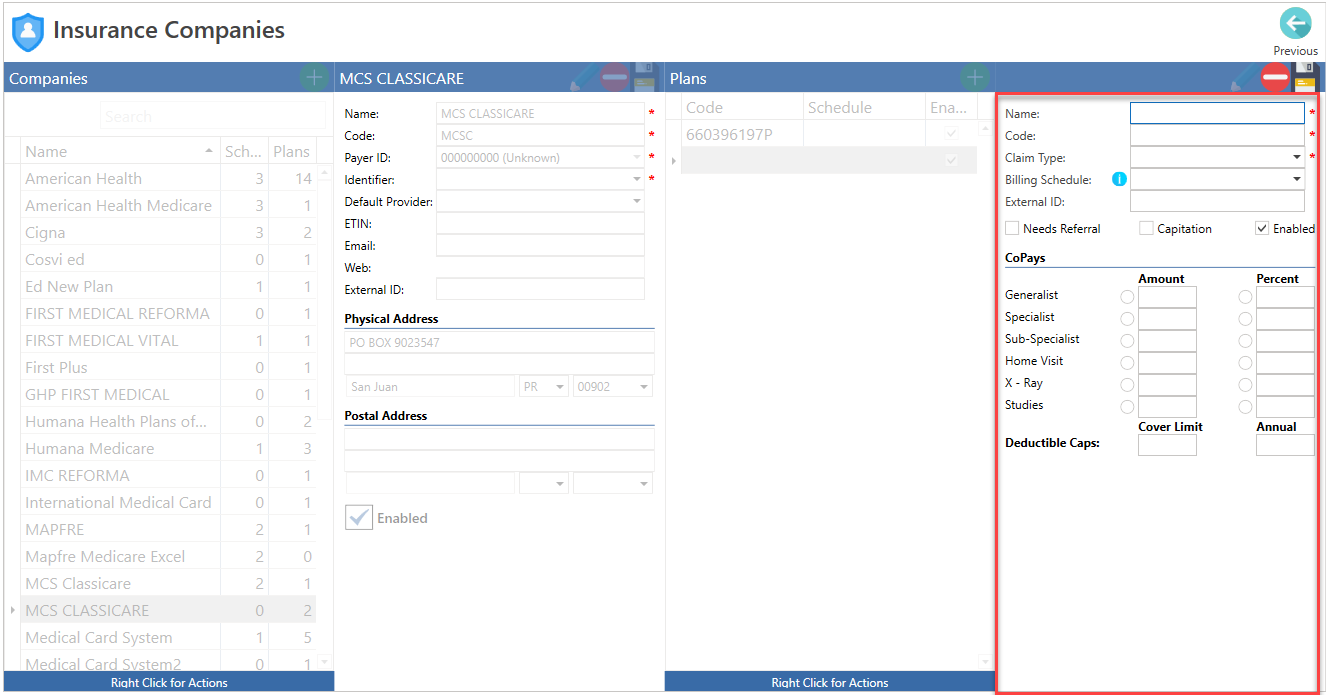
Task: Open the Default Provider dropdown
Action: pyautogui.click(x=637, y=202)
